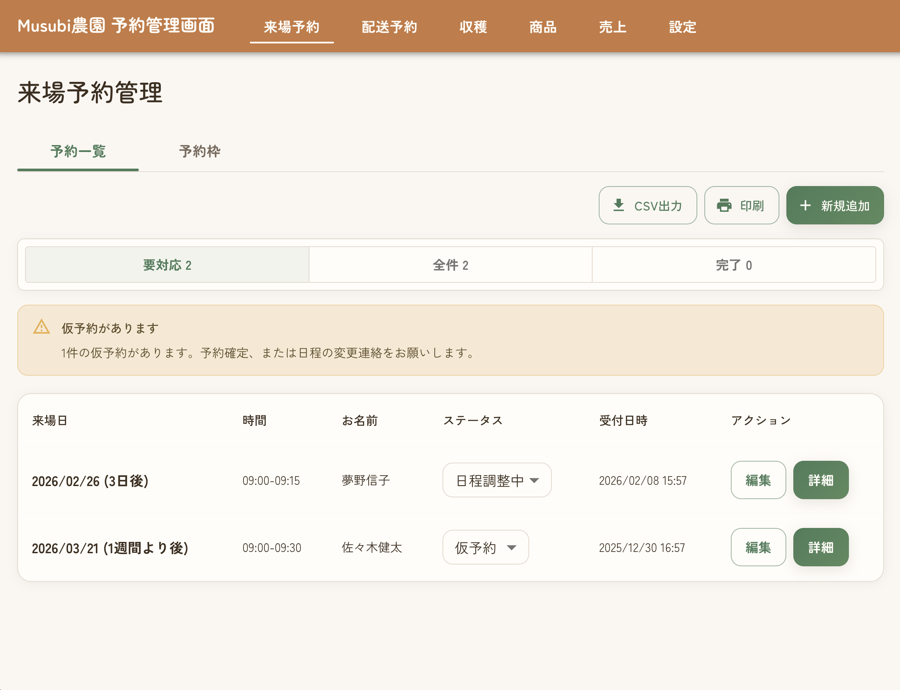The width and height of the screenshot is (900, 690).
Task: Click 編集 for 佐々木健太's reservation
Action: pyautogui.click(x=758, y=547)
